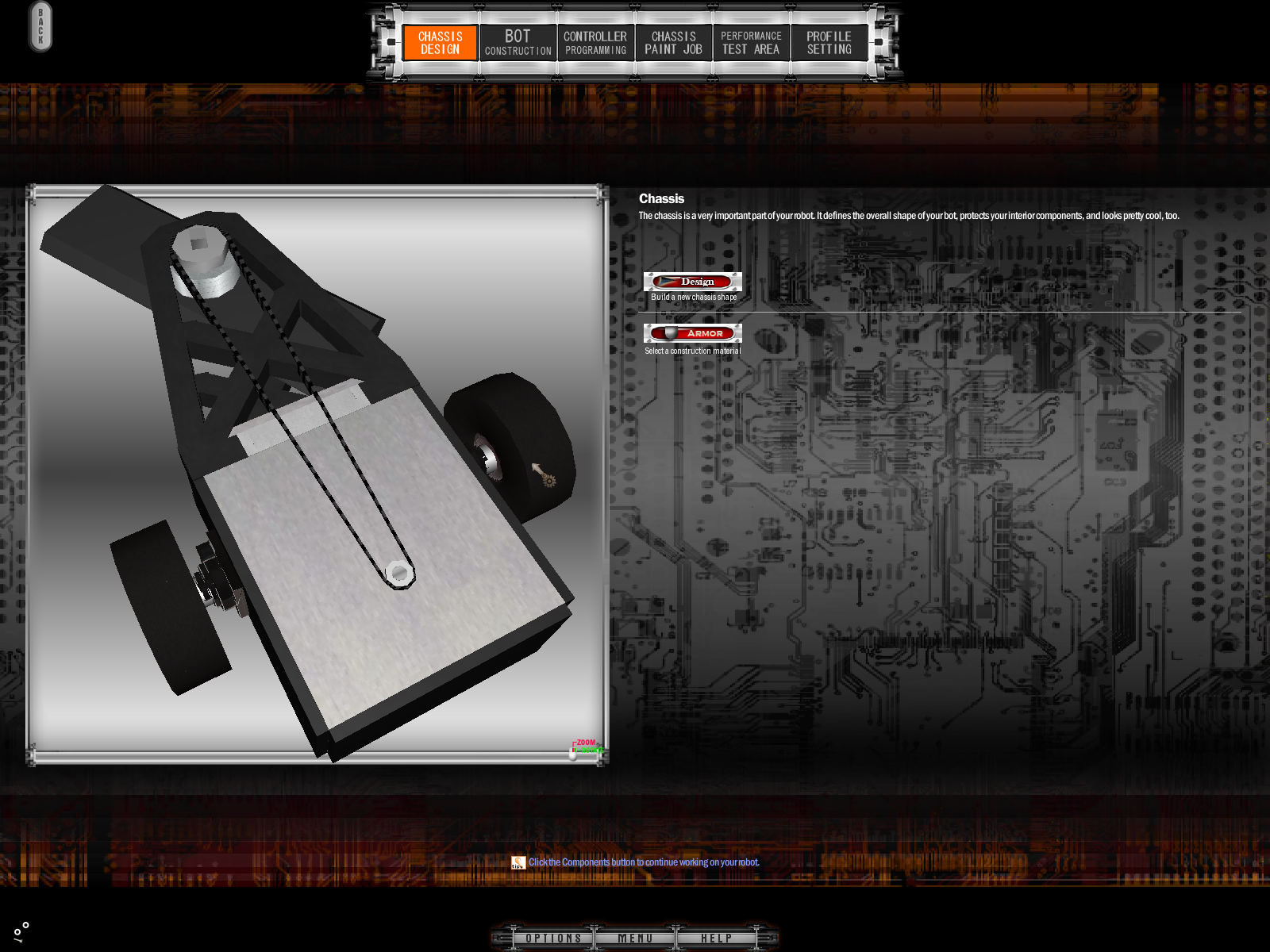Click the gear arrow icon on right wheel
The width and height of the screenshot is (1270, 952).
(x=545, y=474)
